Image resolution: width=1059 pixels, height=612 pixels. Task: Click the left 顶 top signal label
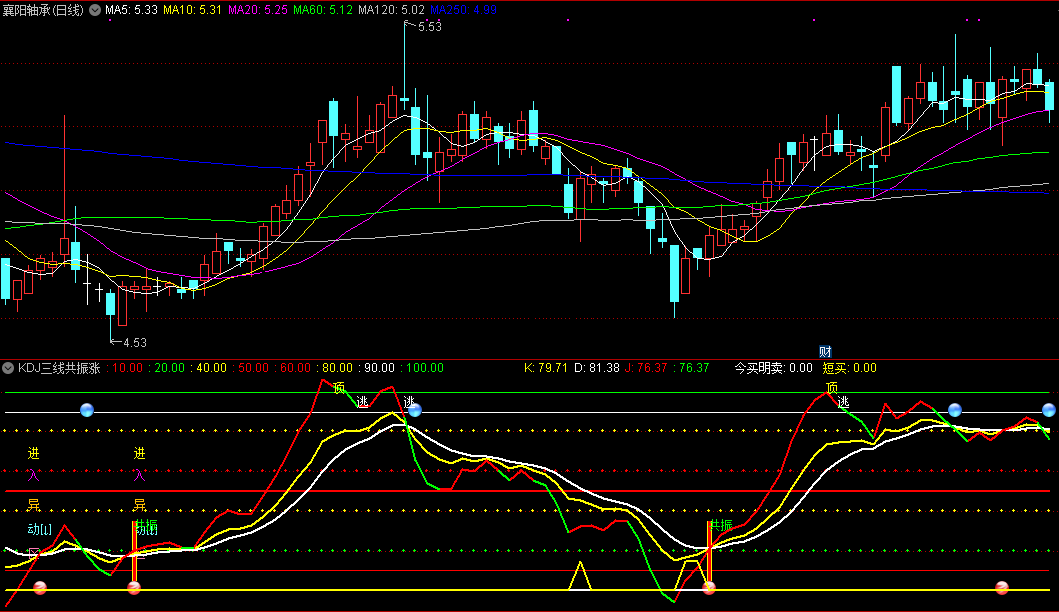pos(339,388)
